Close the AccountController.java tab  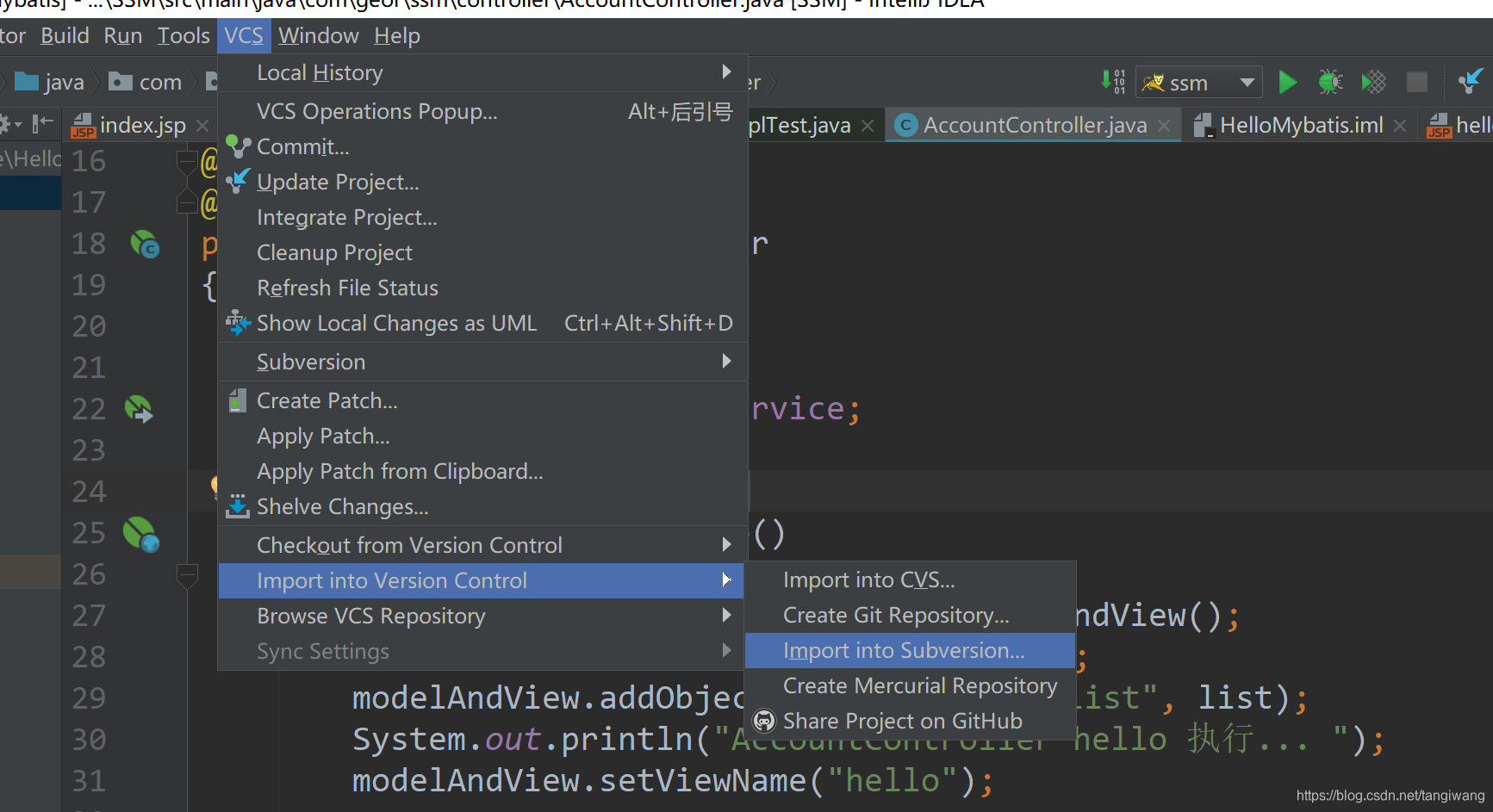(1164, 126)
